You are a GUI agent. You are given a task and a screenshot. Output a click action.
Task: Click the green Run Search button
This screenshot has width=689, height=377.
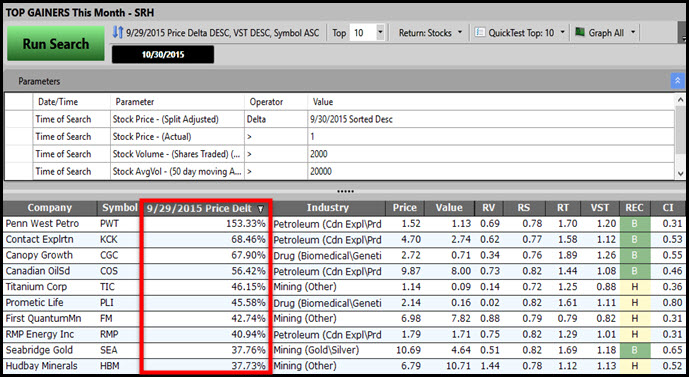56,44
